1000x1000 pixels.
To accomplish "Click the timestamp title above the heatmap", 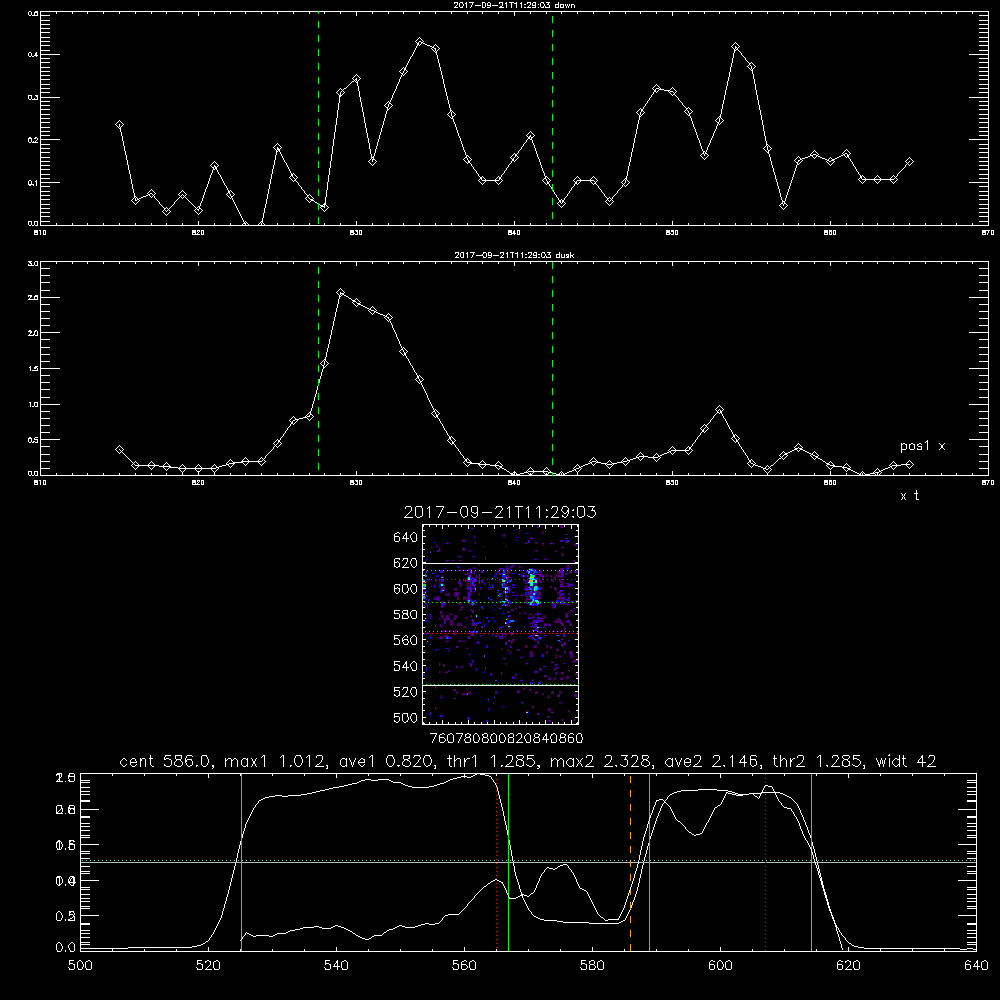I will coord(500,512).
